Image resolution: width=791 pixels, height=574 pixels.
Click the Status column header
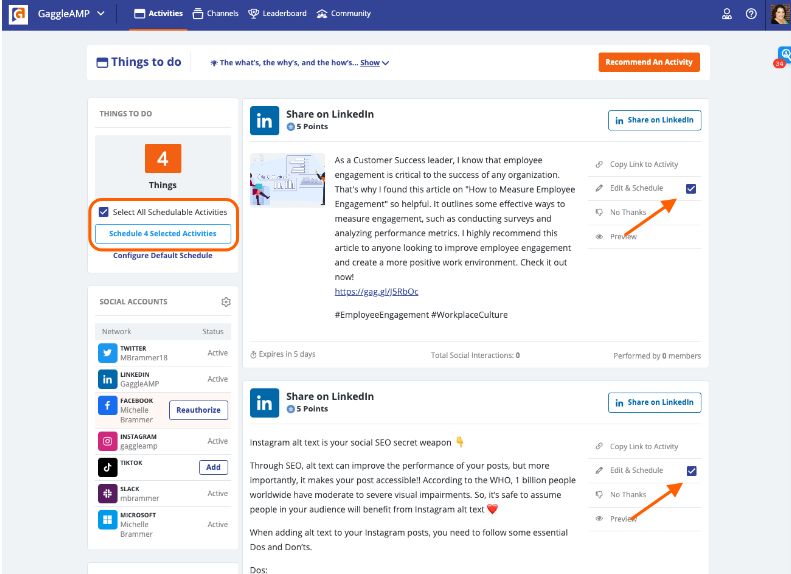(213, 331)
